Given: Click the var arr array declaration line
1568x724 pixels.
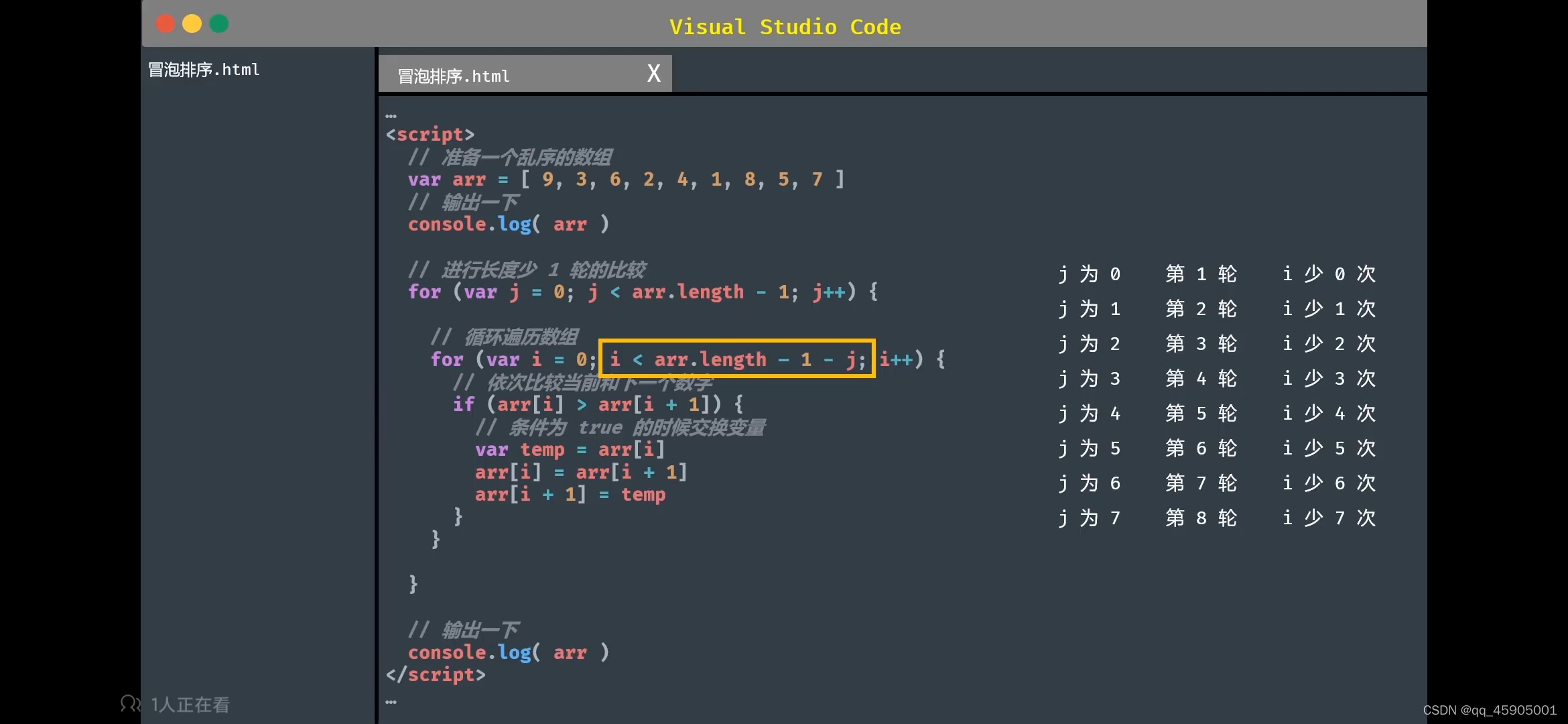Looking at the screenshot, I should point(625,180).
